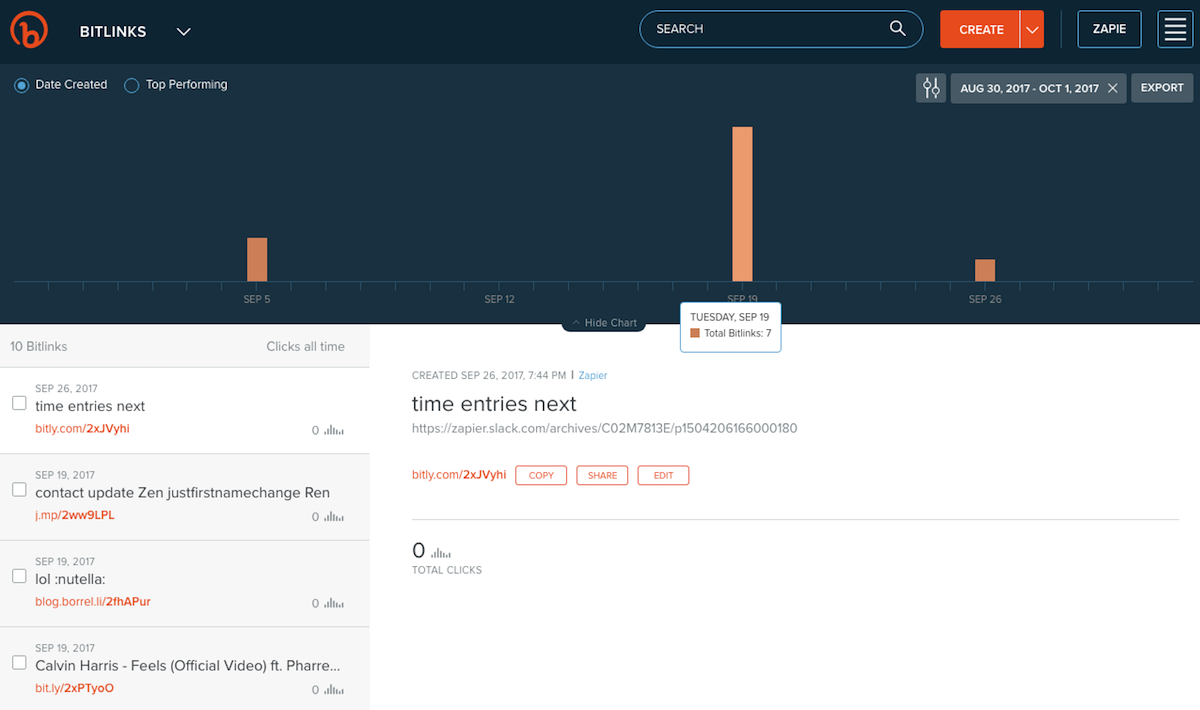
Task: Open the Create button dropdown arrow
Action: coord(1032,29)
